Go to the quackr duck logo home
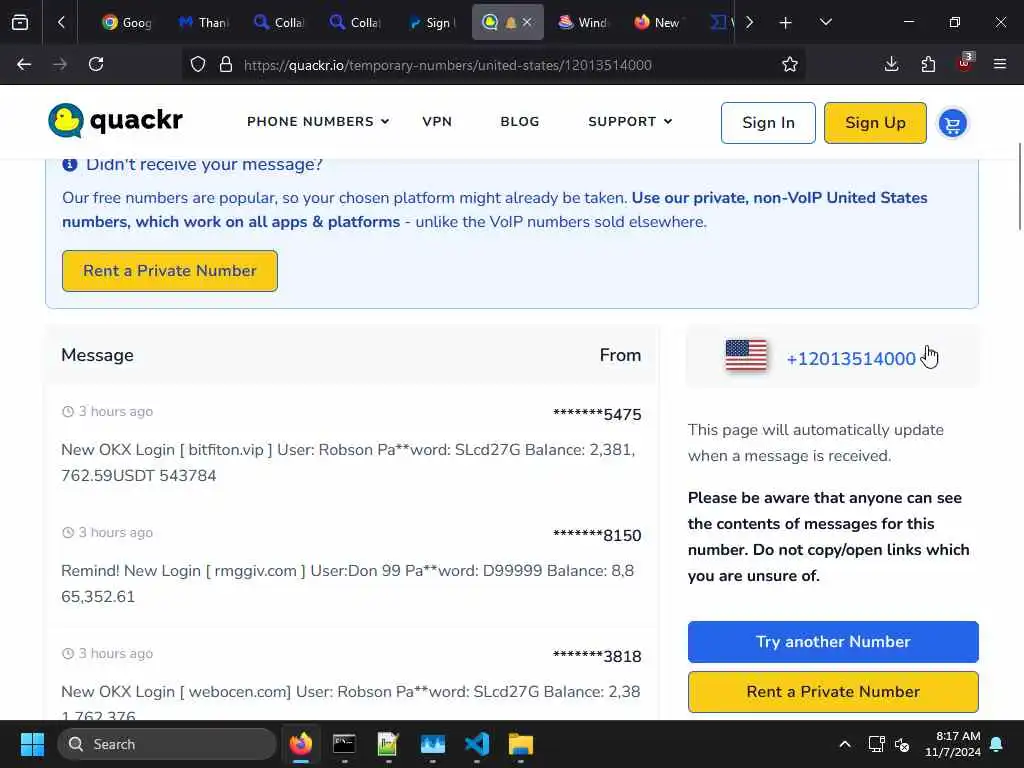The height and width of the screenshot is (768, 1024). click(x=116, y=121)
